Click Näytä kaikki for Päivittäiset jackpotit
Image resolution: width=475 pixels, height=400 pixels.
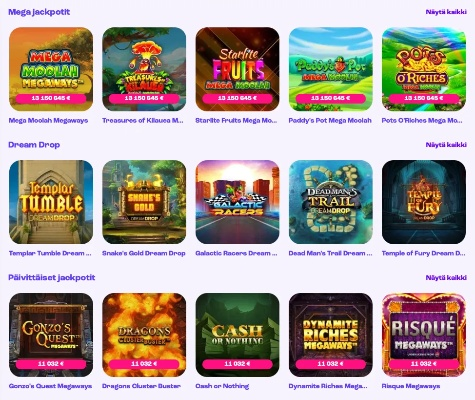pos(446,278)
